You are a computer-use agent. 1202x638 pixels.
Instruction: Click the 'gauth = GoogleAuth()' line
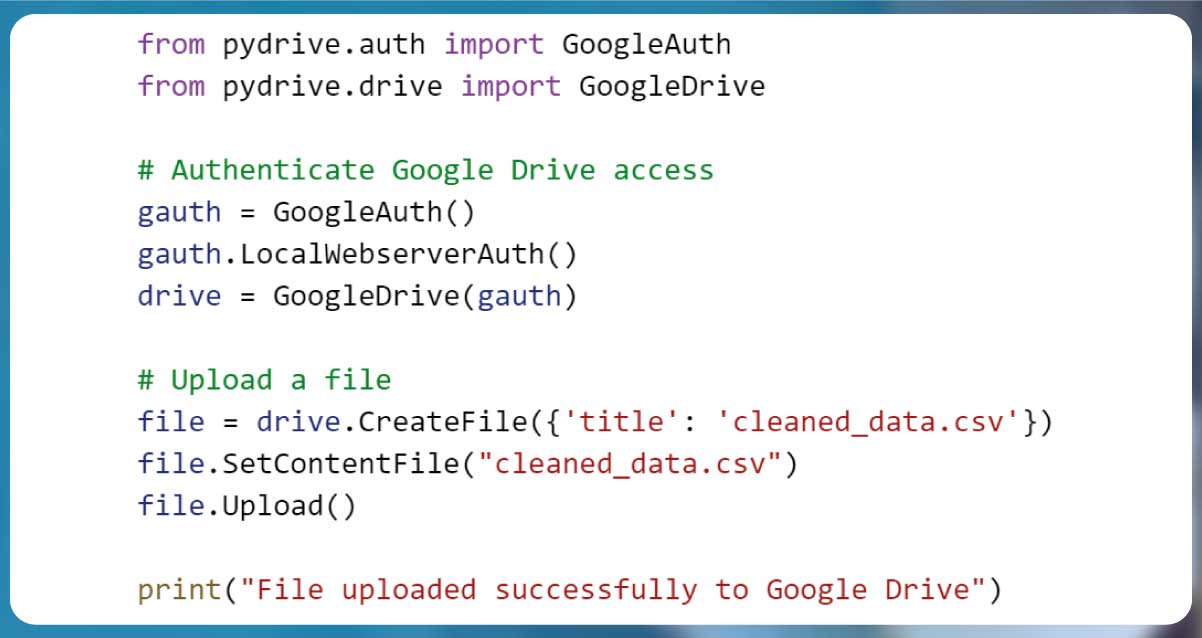click(306, 212)
